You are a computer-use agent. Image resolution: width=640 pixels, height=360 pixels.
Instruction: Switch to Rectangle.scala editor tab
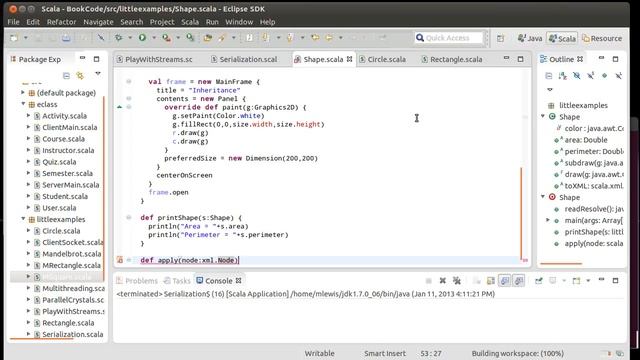(452, 59)
